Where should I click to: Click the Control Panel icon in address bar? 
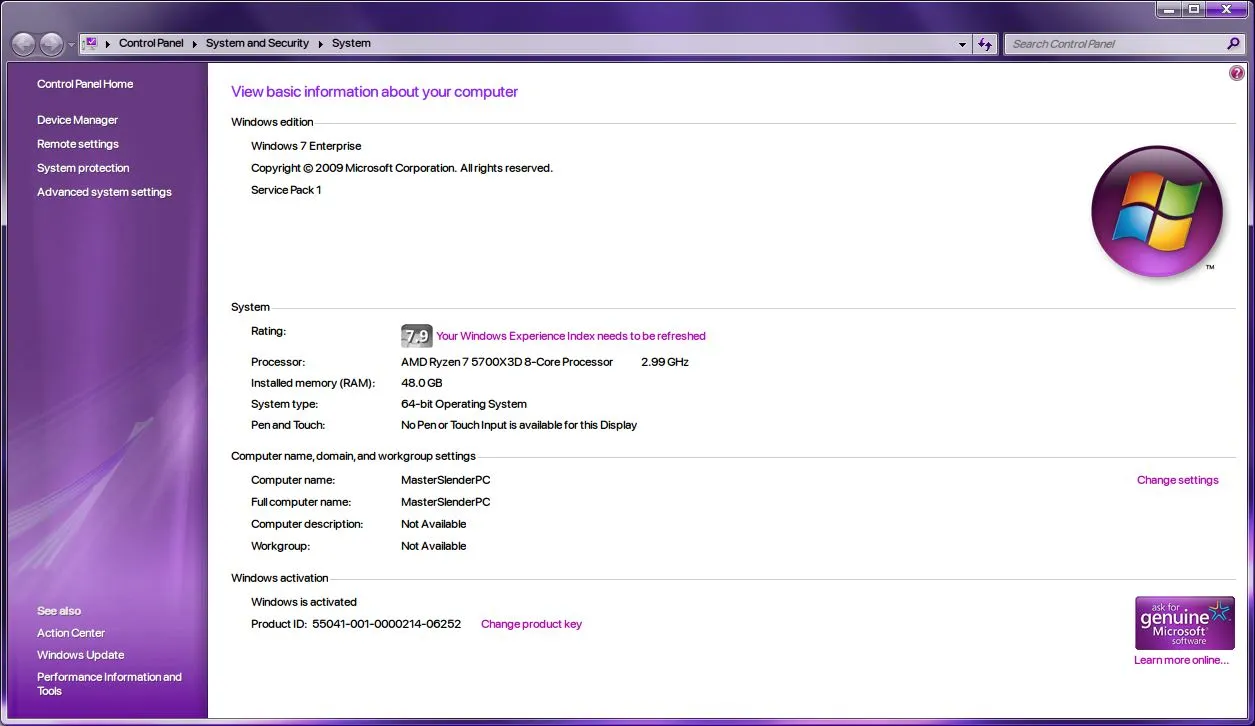[90, 44]
